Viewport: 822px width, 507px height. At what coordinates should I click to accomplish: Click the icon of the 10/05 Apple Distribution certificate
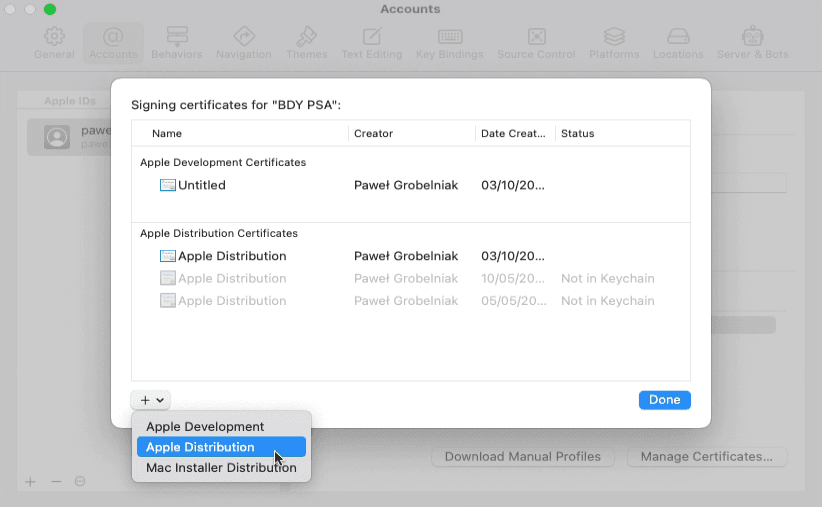pyautogui.click(x=168, y=278)
